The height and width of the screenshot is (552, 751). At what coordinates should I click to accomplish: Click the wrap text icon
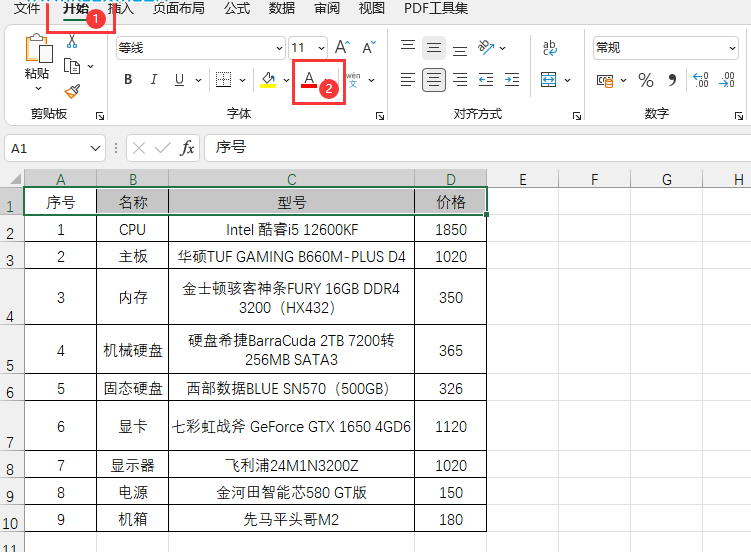(549, 47)
